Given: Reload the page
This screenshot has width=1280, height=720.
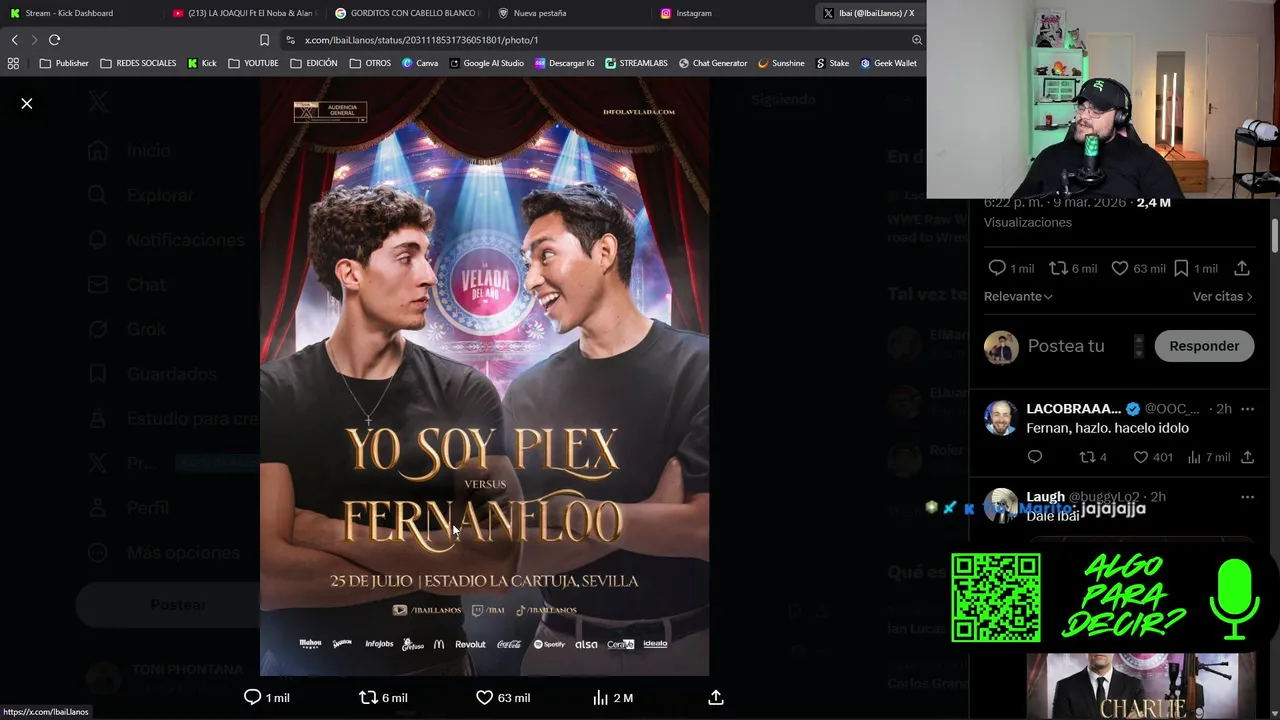Looking at the screenshot, I should click(x=54, y=40).
